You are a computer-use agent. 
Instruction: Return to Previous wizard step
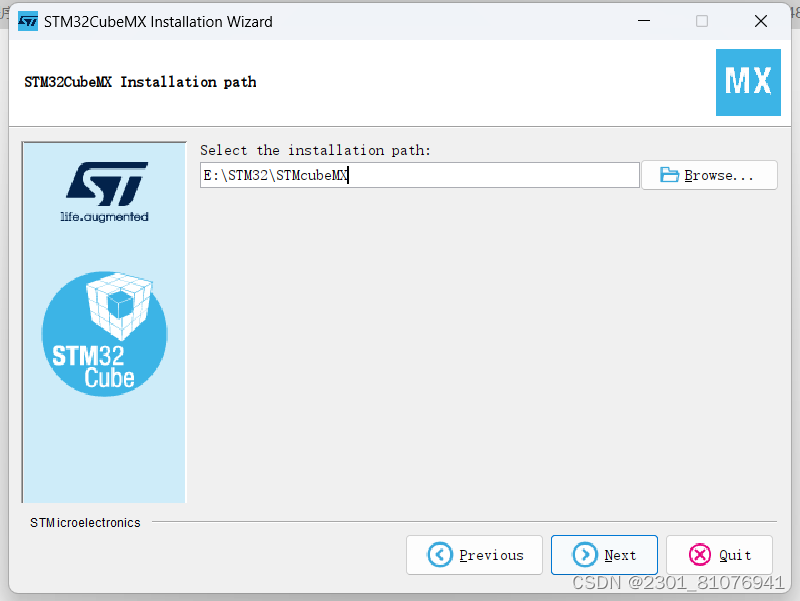point(474,555)
